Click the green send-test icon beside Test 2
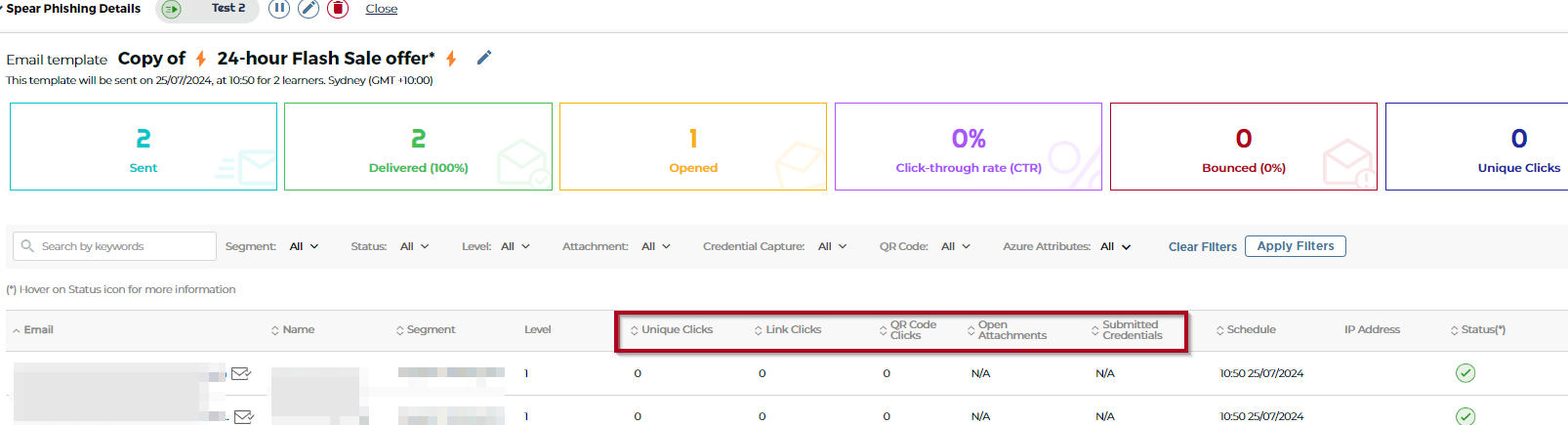 (x=172, y=9)
